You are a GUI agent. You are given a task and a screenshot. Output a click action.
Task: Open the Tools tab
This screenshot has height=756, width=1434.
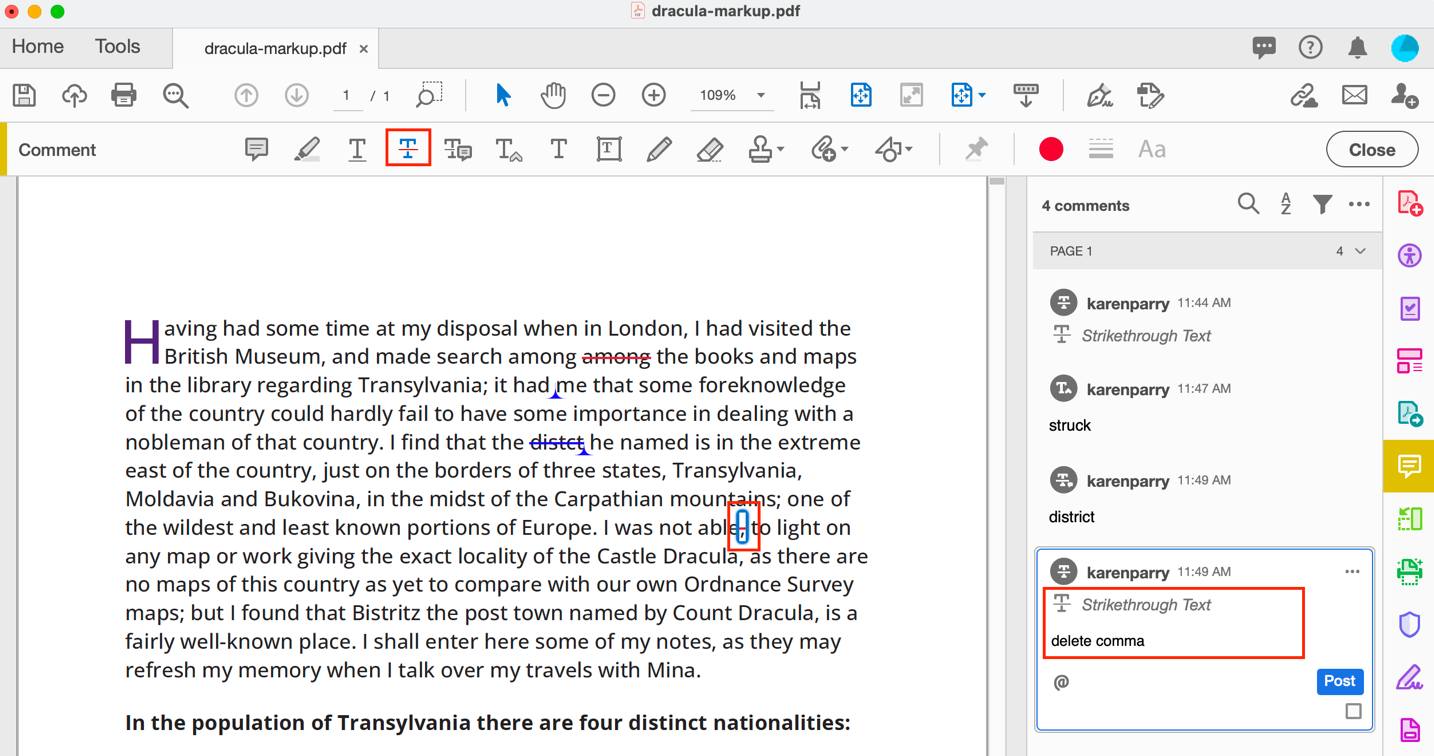117,47
